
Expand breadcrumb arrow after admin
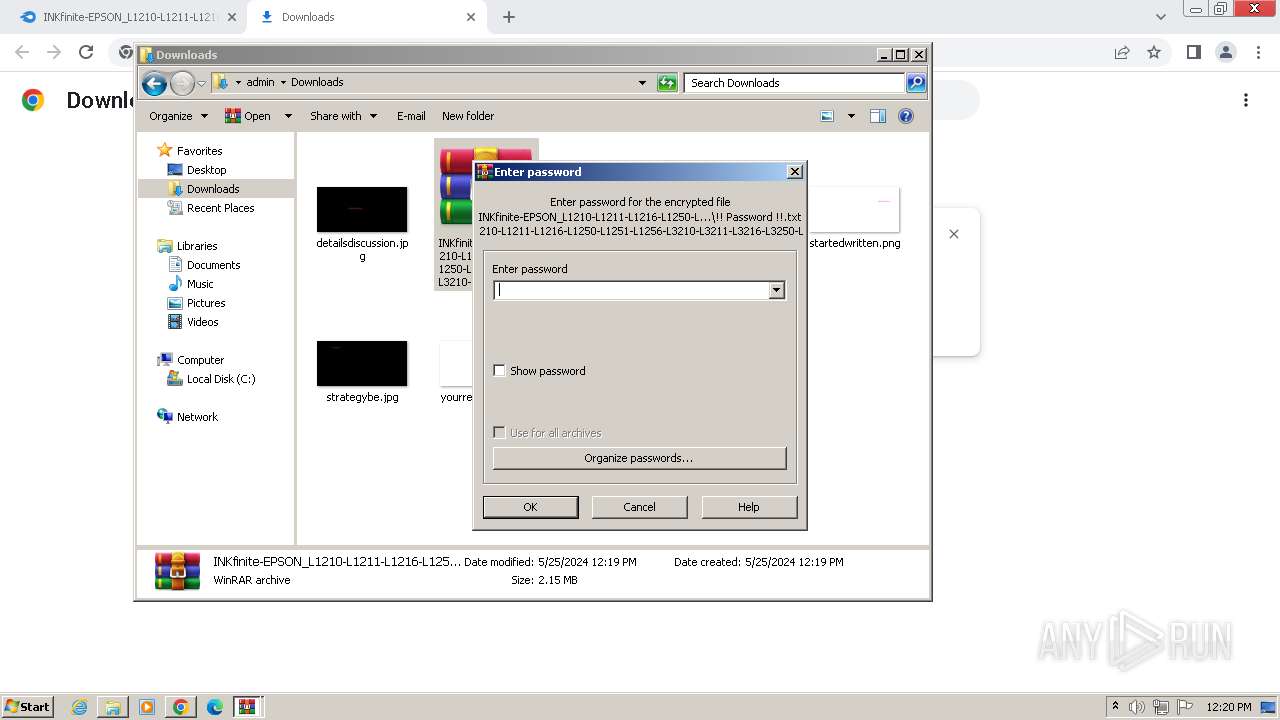(x=283, y=83)
